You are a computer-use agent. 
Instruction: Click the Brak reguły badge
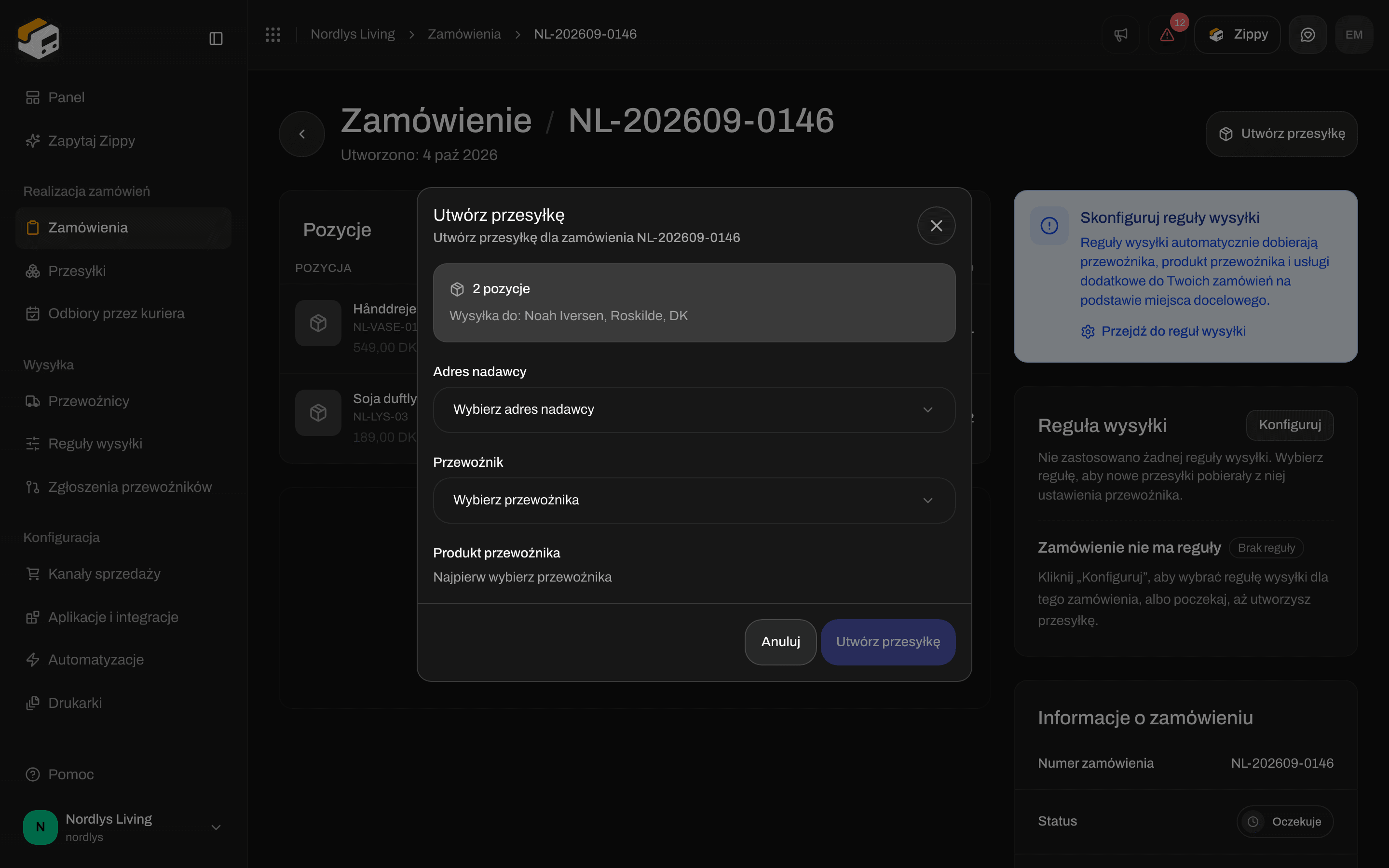[x=1266, y=548]
